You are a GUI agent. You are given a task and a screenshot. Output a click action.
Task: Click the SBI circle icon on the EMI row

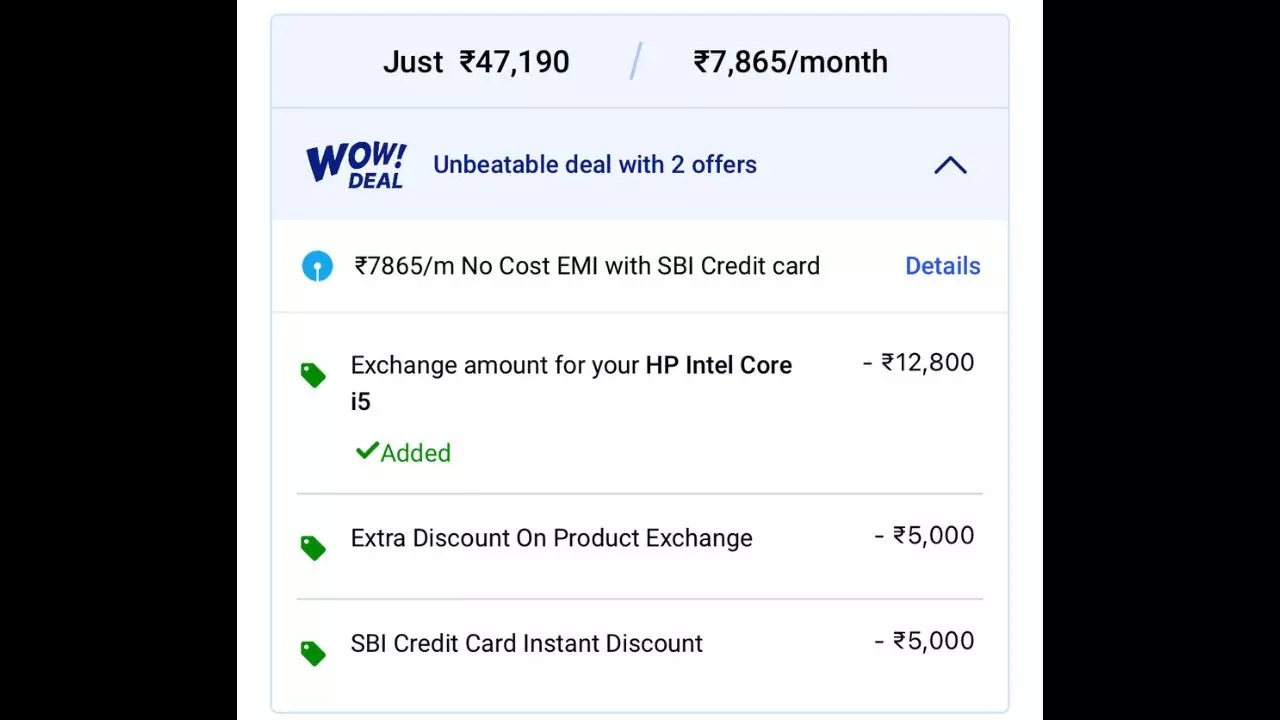317,266
